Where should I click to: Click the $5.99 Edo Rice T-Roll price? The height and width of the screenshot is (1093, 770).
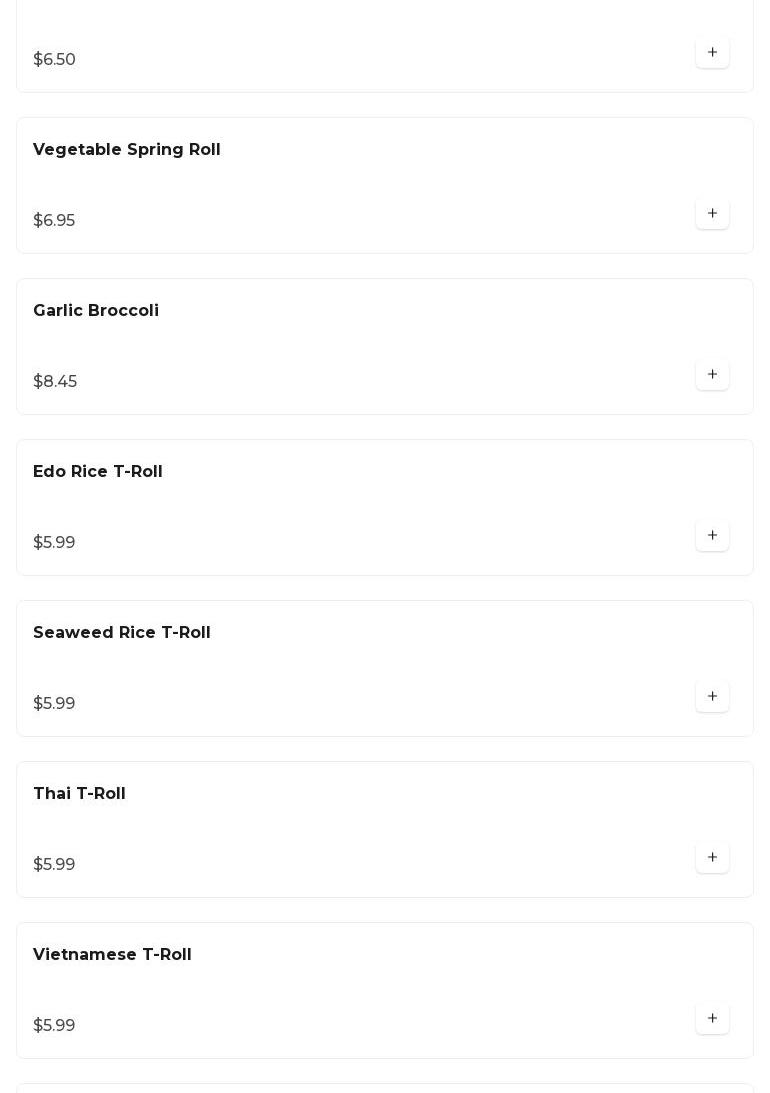coord(54,542)
